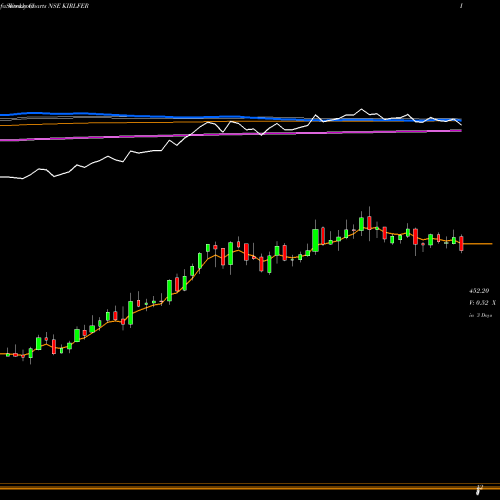The height and width of the screenshot is (500, 500).
Task: Select the last red candlestick on the chart
Action: (x=461, y=243)
